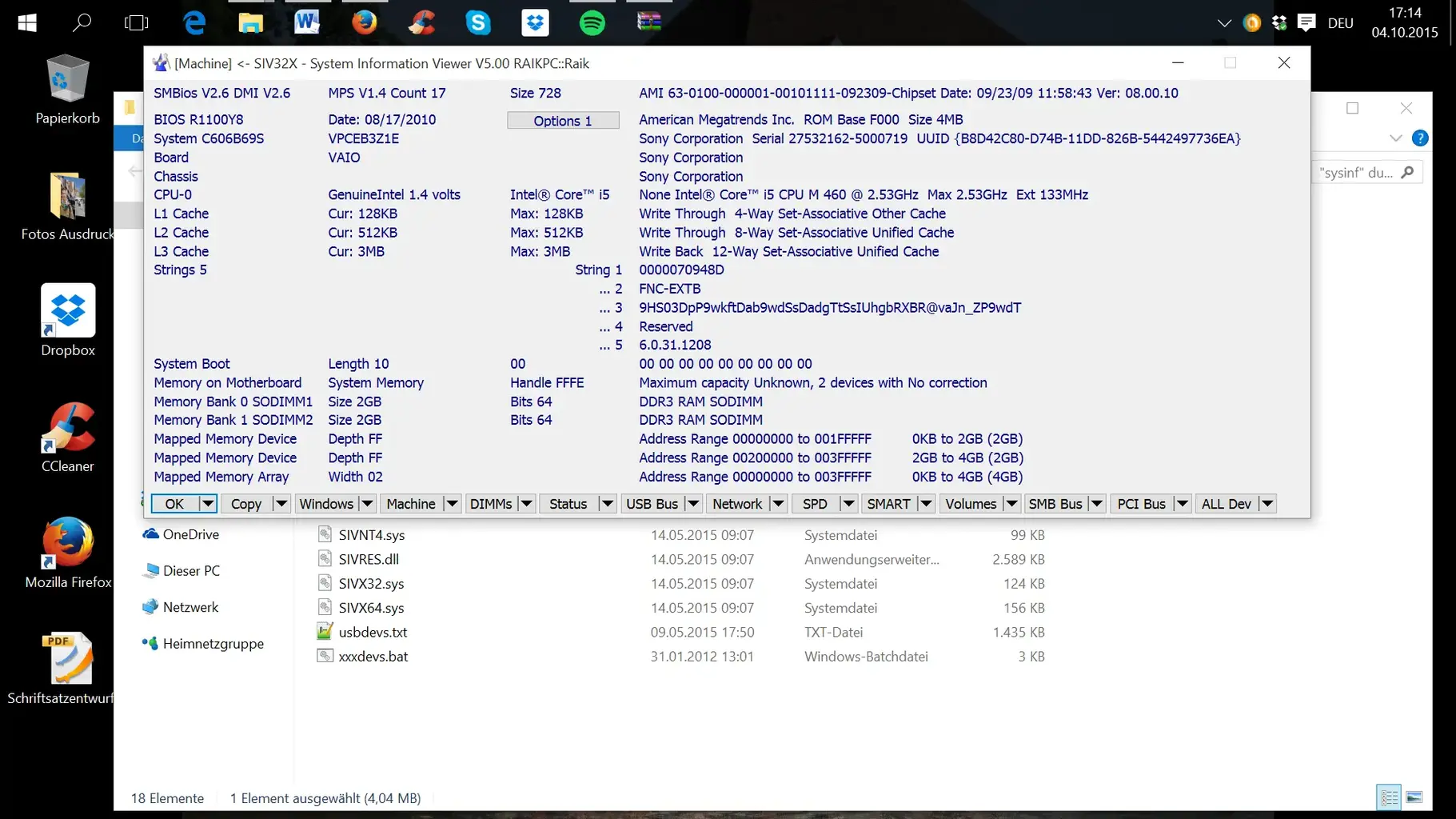This screenshot has width=1456, height=819.
Task: Click the DIMMs menu button
Action: 491,504
